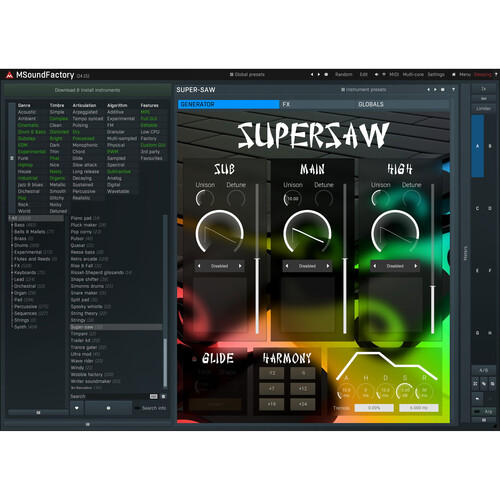Viewport: 500px width, 500px height.
Task: Click Tremolo 6.000 Hz value field
Action: (418, 408)
